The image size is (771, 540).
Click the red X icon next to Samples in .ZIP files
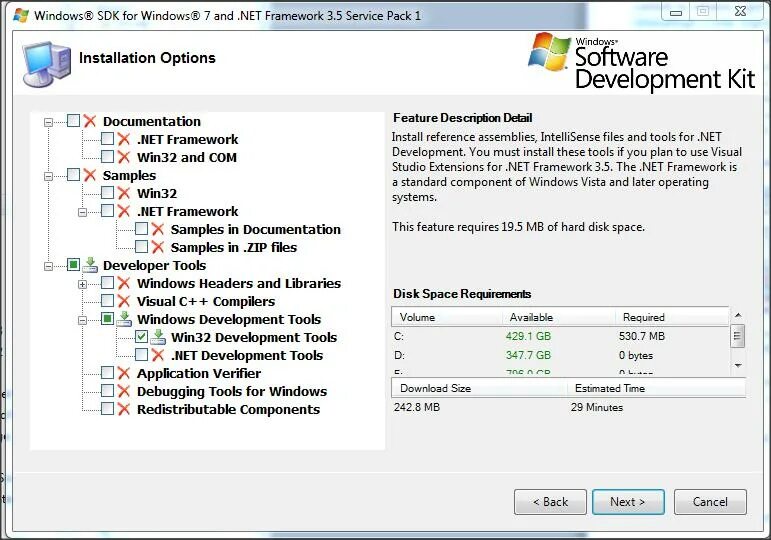pos(158,247)
